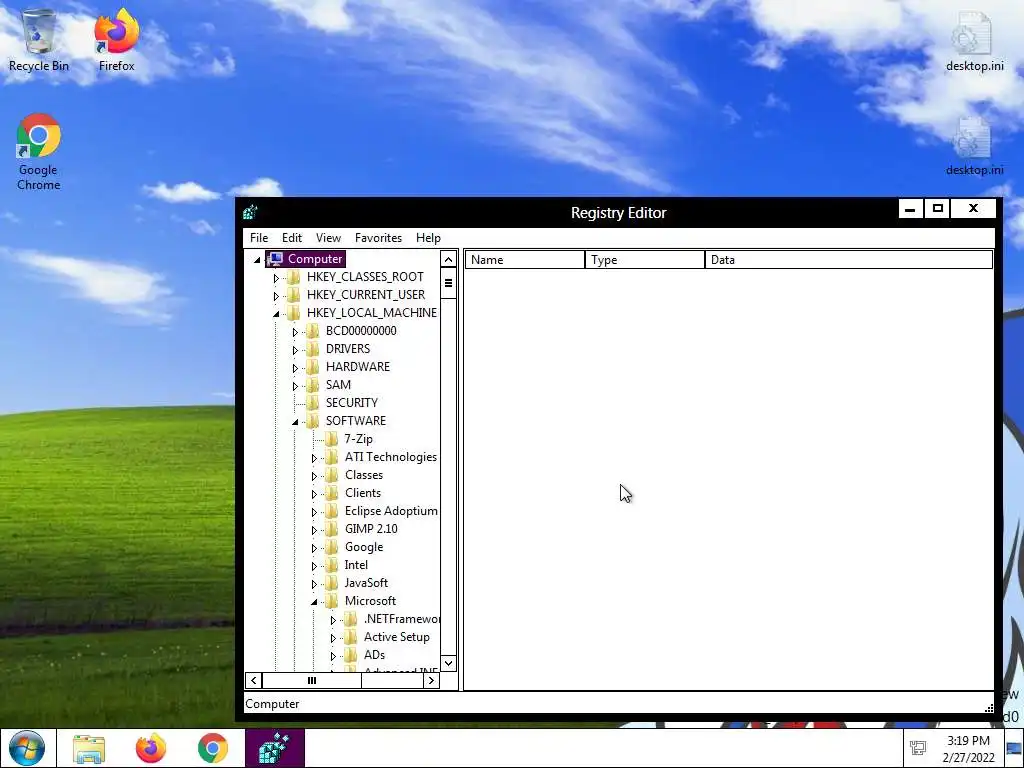Expand the ATI Technologies key

point(314,458)
